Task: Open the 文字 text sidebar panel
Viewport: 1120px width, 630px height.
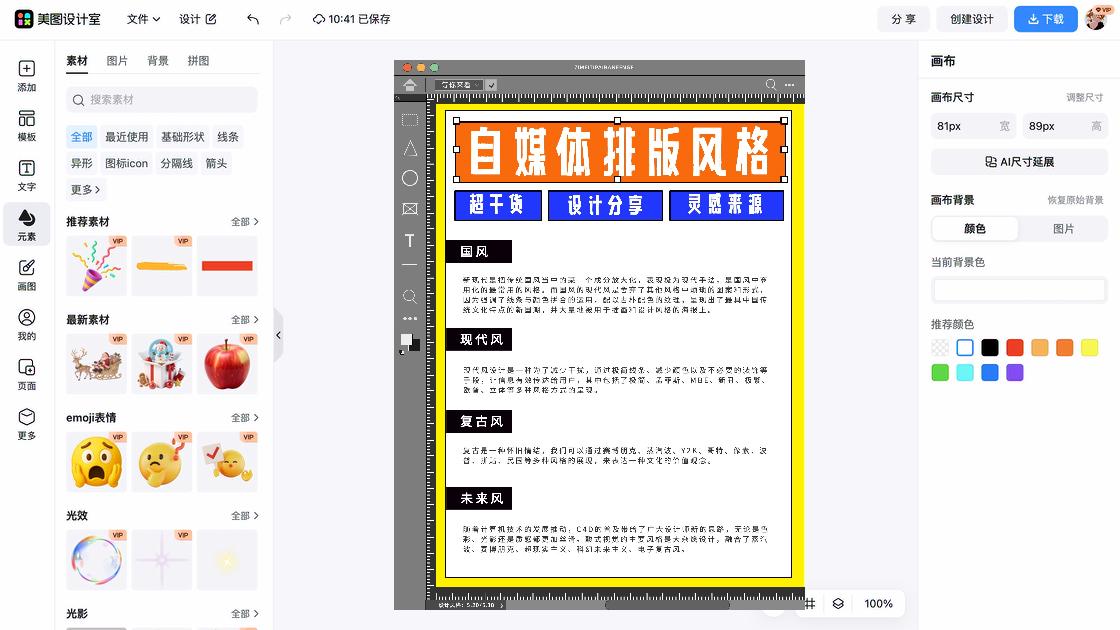Action: [26, 176]
